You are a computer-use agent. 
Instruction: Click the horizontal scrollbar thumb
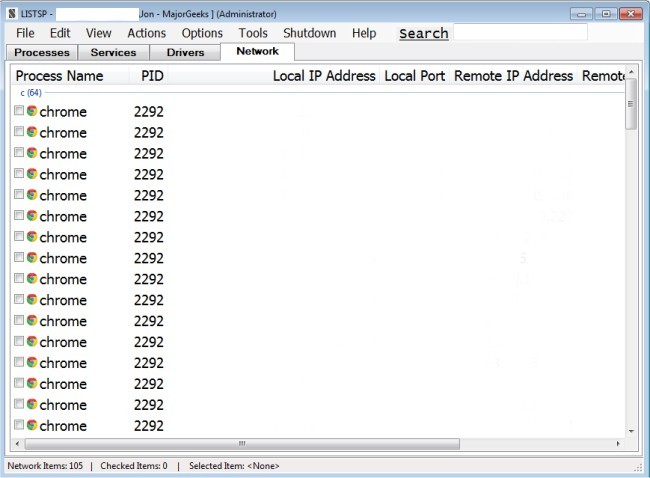coord(242,444)
